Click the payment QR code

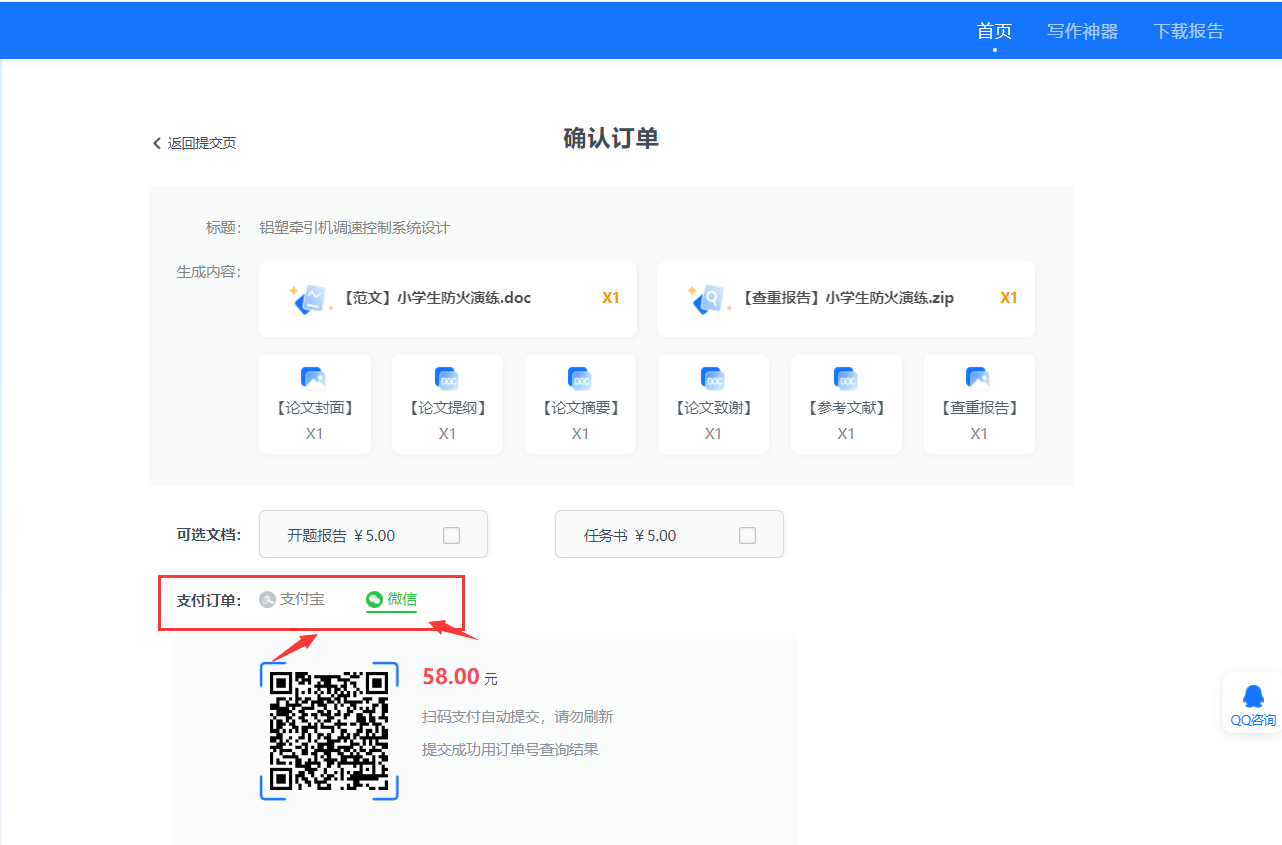click(x=329, y=731)
